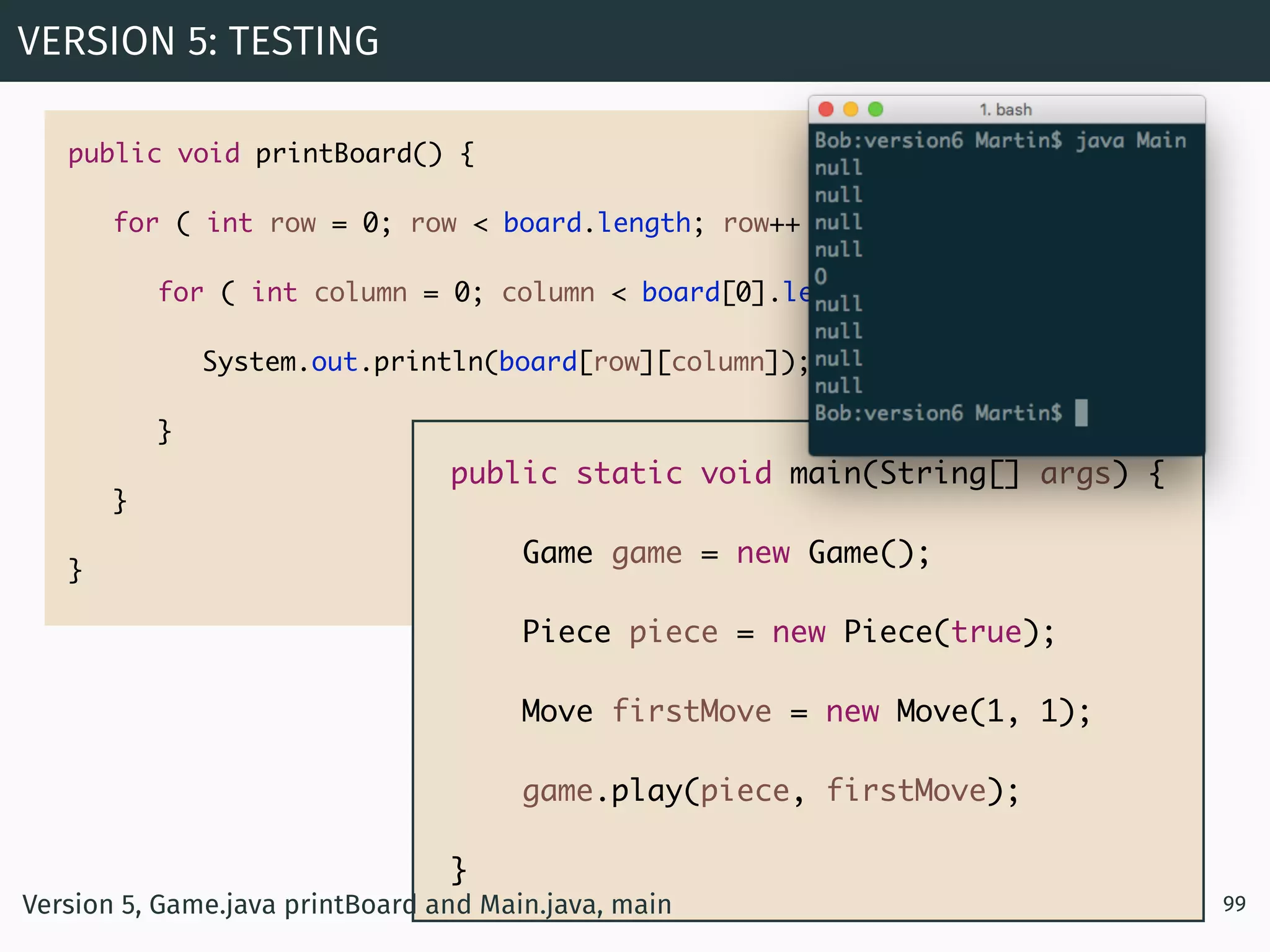Click the caption 'Version 5, Game.java printBoard and Main.java, main'
Screen dimensions: 1270x952
pyautogui.click(x=347, y=905)
